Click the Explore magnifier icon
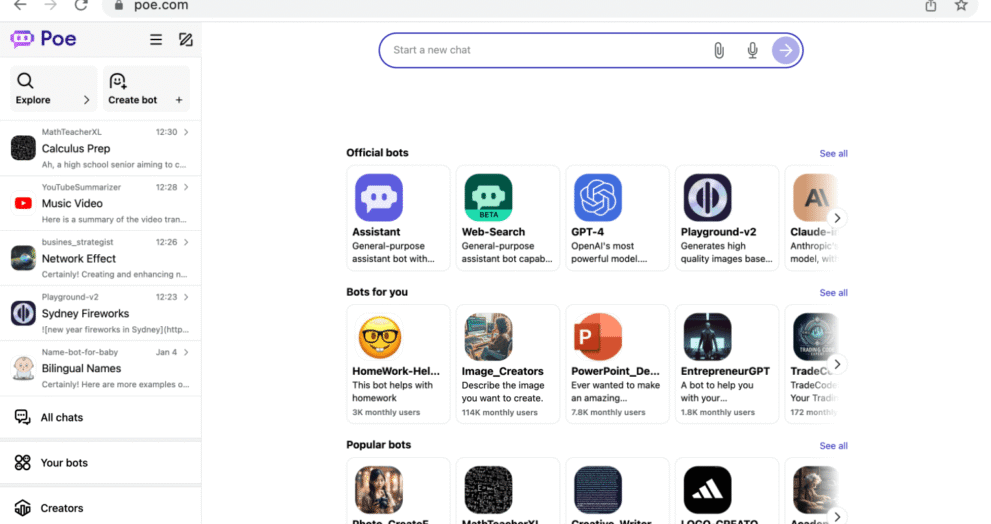 click(x=25, y=80)
